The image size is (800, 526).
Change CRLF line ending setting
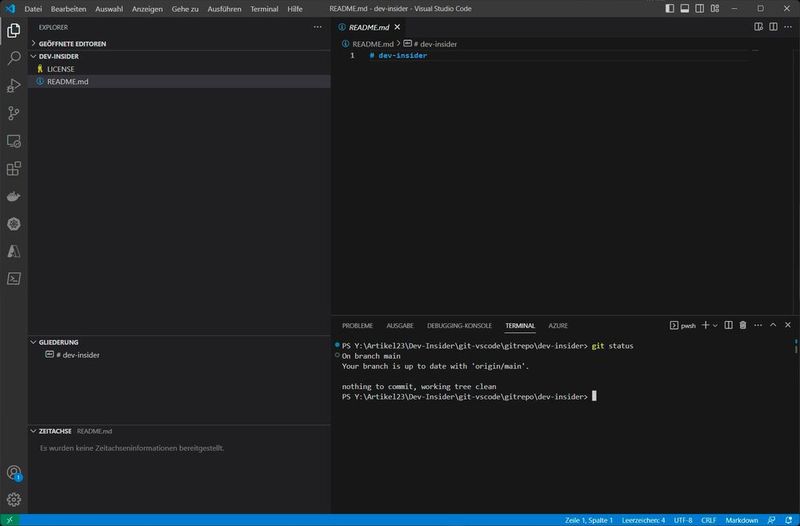click(709, 520)
